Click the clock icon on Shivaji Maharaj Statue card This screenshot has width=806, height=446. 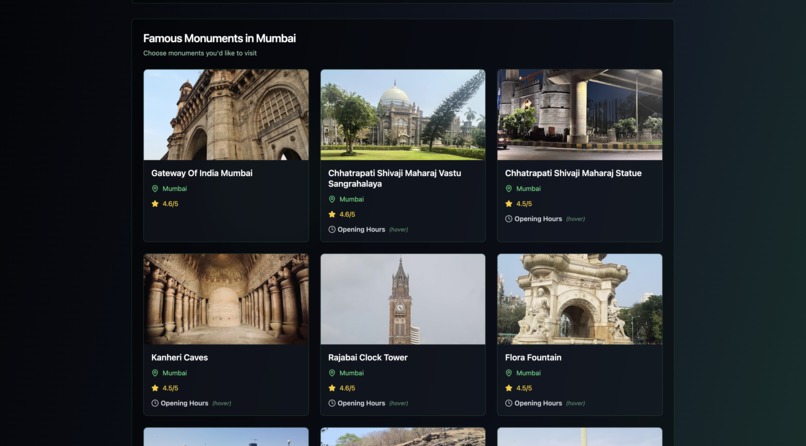pos(508,219)
